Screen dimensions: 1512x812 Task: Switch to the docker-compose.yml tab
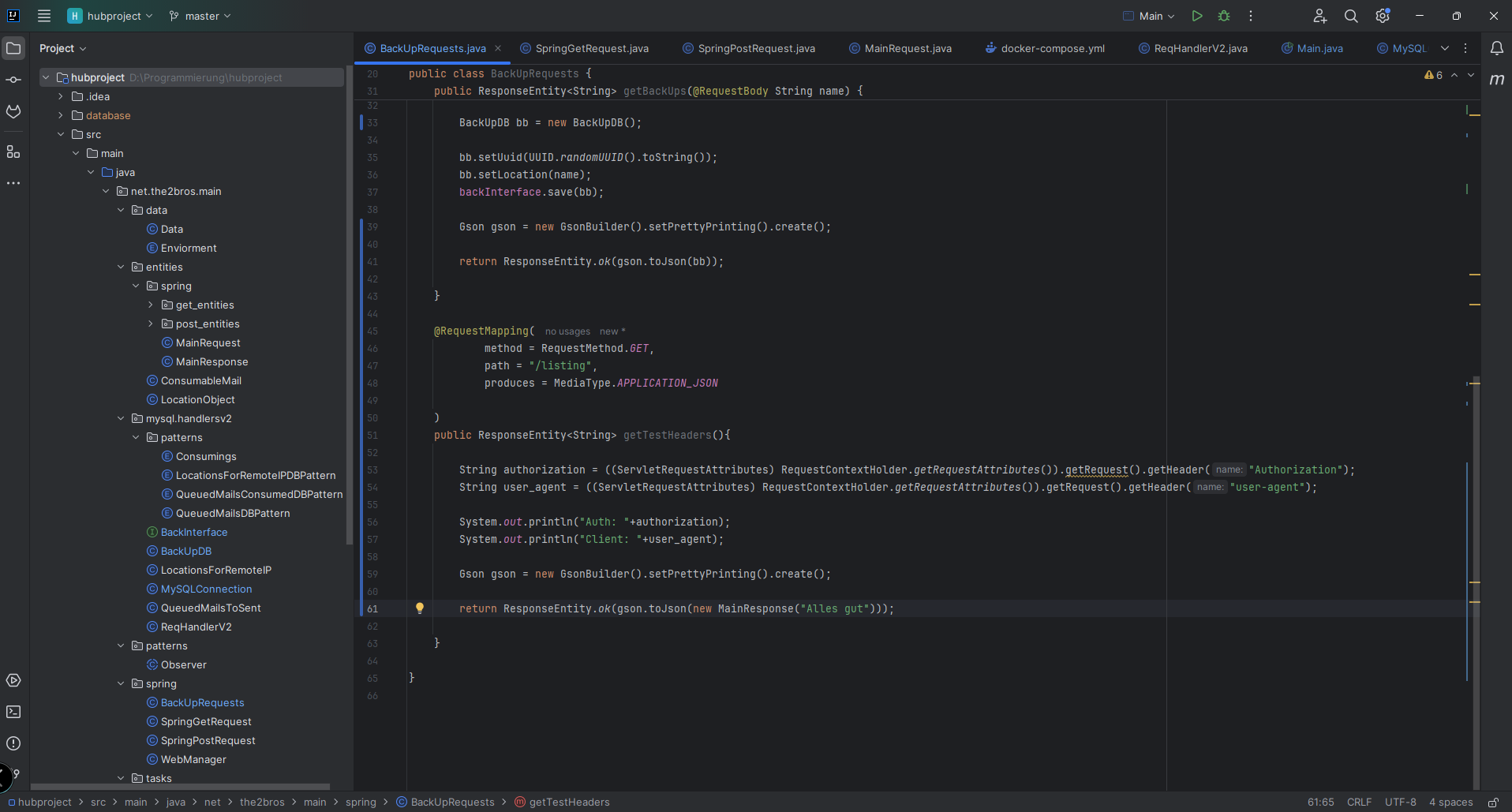tap(1052, 48)
